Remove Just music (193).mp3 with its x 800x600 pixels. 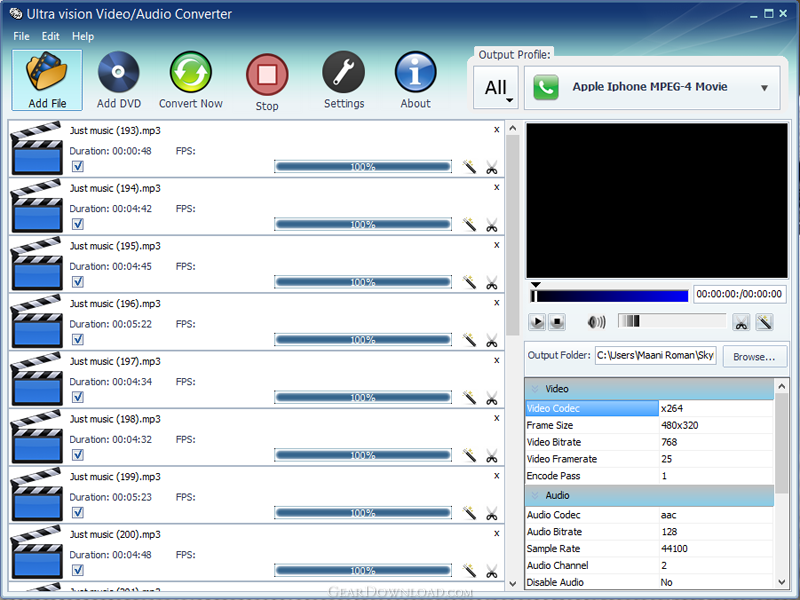tap(496, 130)
